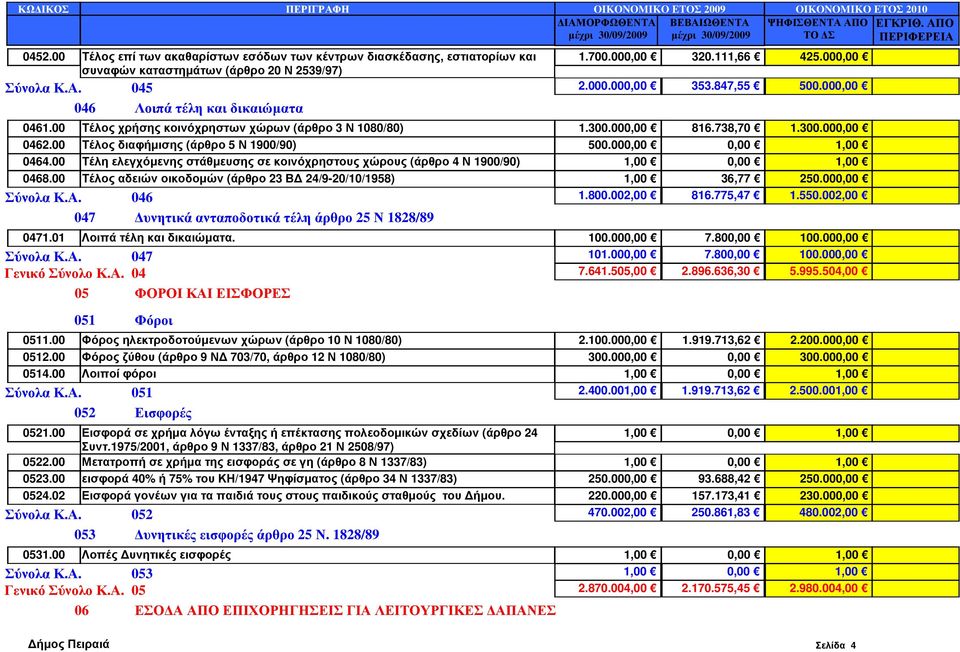This screenshot has width=960, height=652.
Task: Select yellow cell 230.000,00 €
Action: click(x=819, y=496)
